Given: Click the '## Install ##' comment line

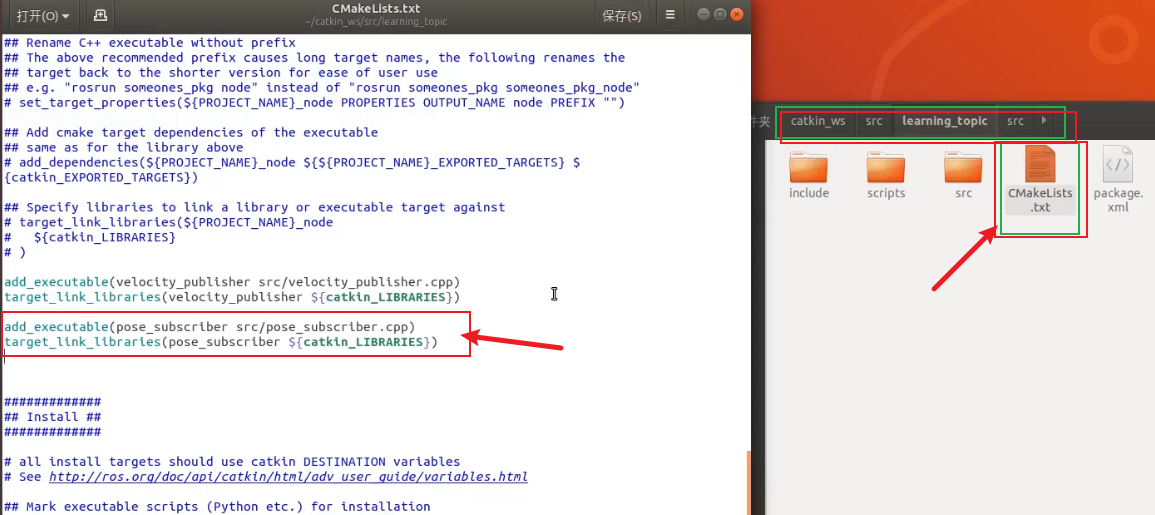Looking at the screenshot, I should point(52,417).
